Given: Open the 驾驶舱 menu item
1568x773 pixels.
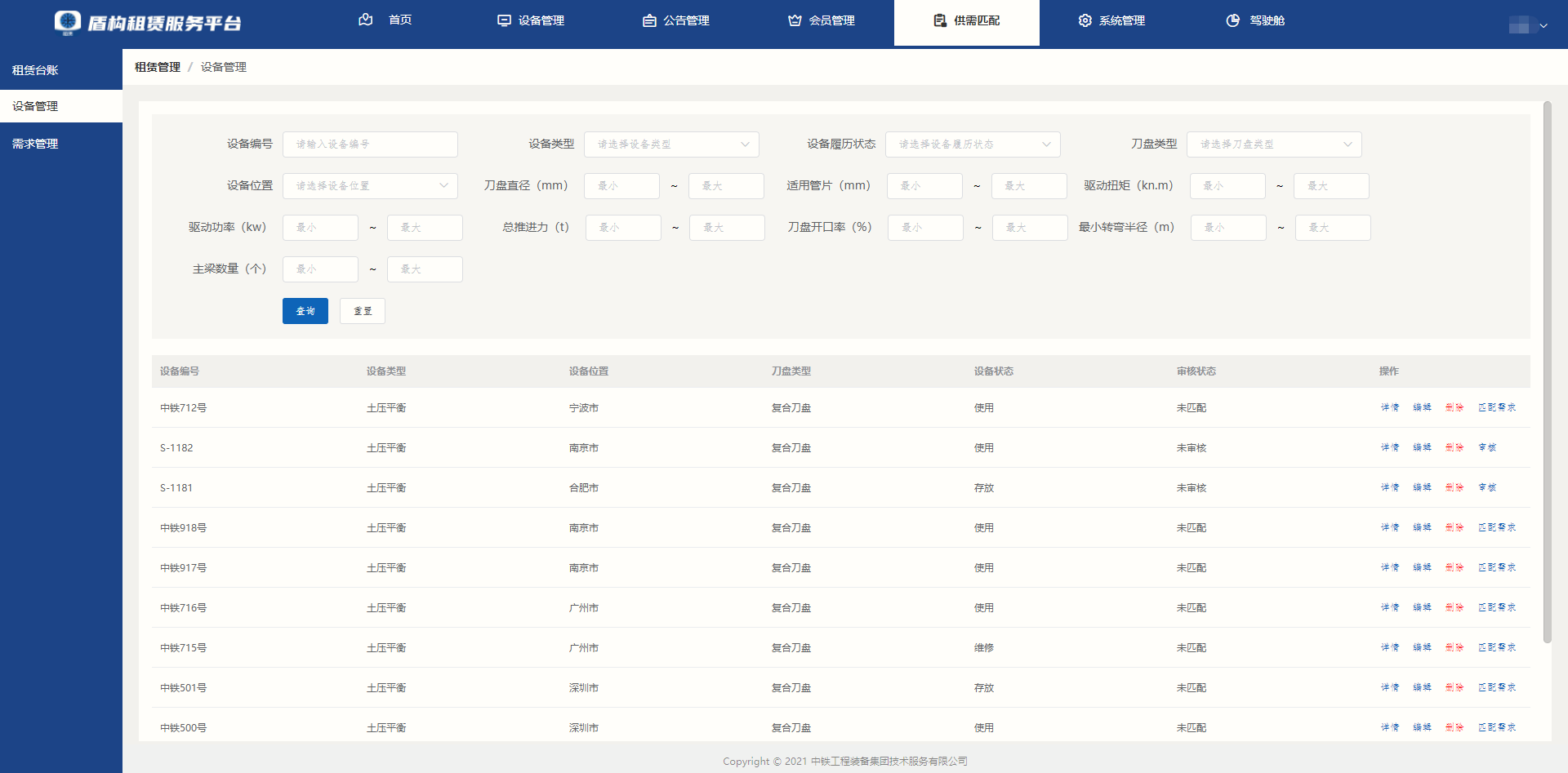Looking at the screenshot, I should (x=1255, y=20).
